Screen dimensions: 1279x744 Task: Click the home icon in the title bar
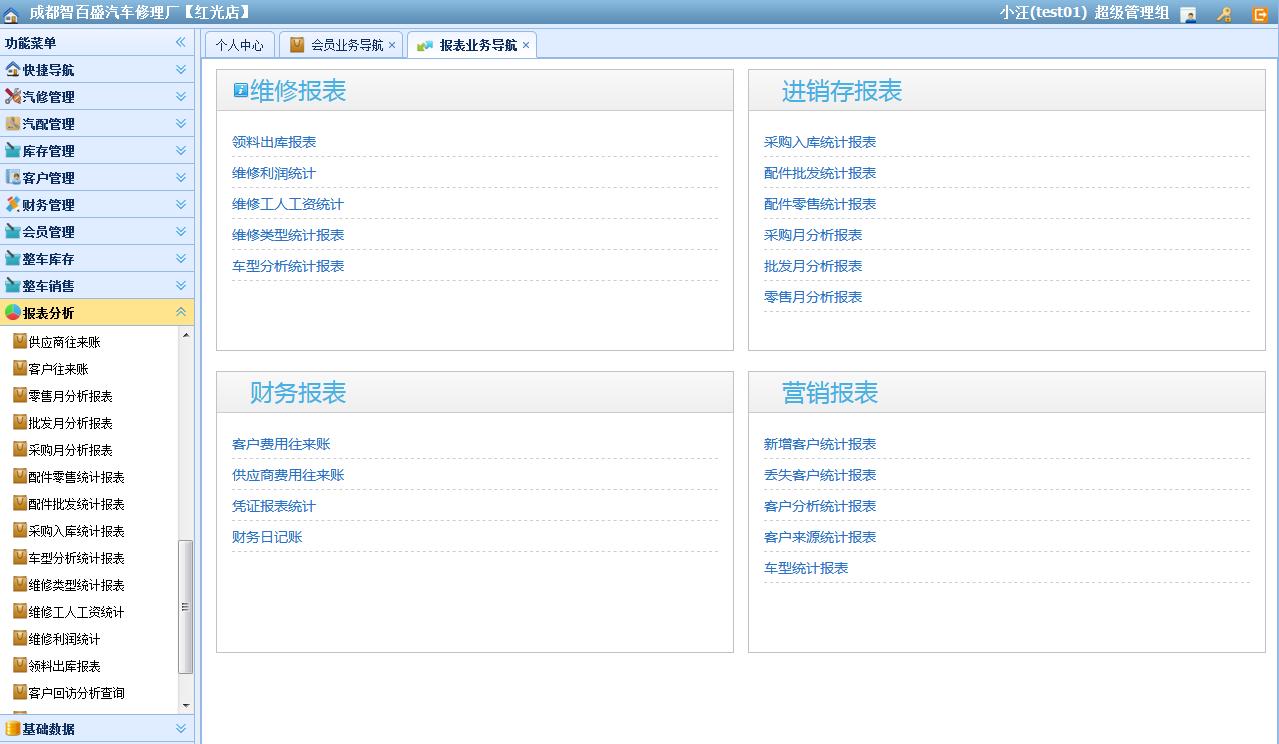coord(12,13)
